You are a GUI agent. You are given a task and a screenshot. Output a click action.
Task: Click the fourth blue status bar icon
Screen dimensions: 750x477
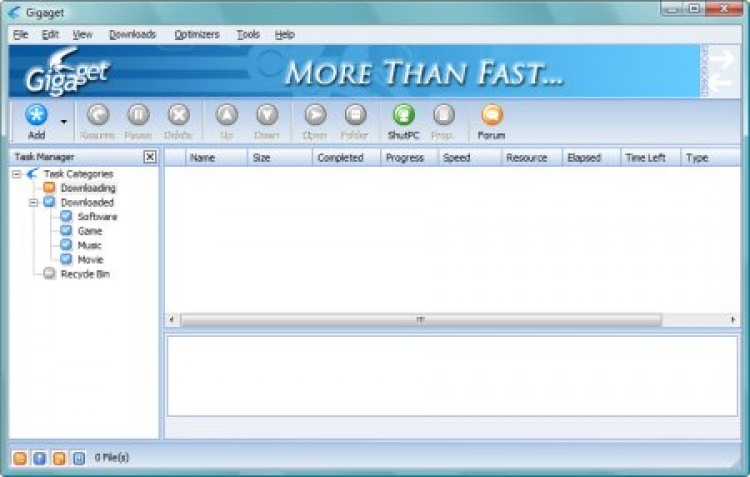[79, 458]
